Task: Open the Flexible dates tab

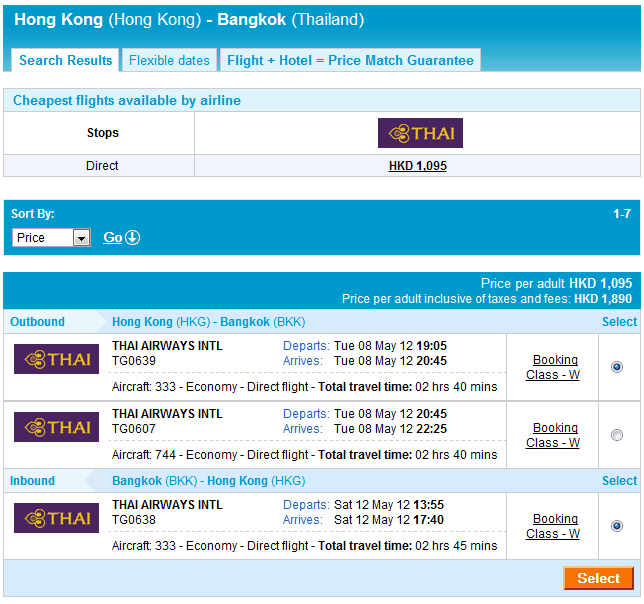Action: tap(169, 60)
